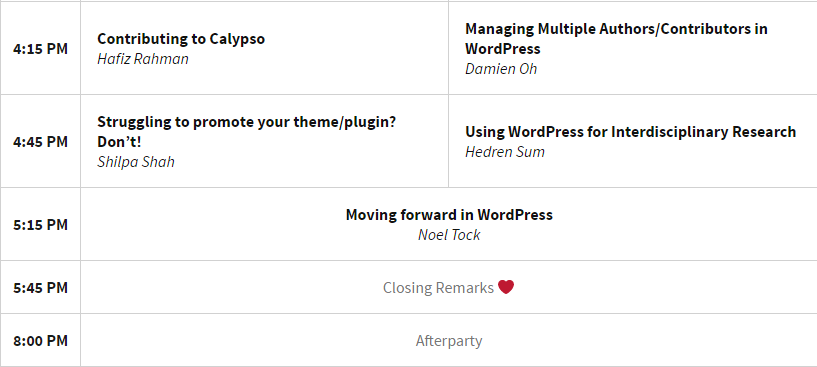View speaker Shilpa Shah
Viewport: 817px width, 367px height.
136,161
